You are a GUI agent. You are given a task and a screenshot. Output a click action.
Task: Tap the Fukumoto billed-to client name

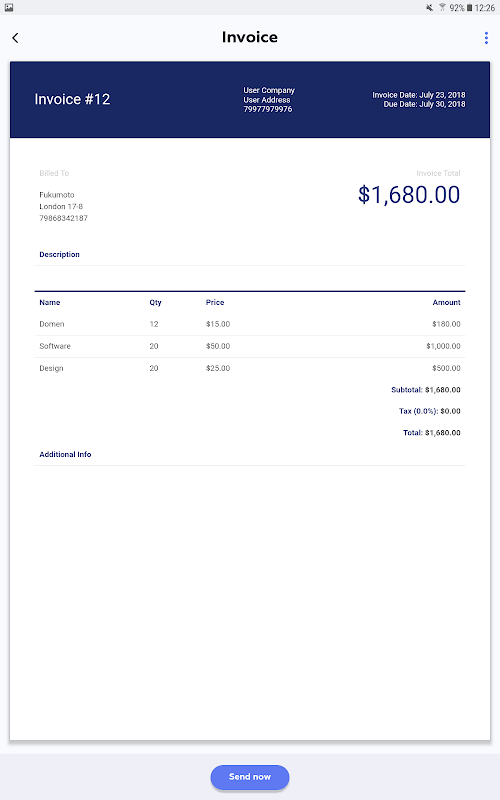click(x=57, y=194)
